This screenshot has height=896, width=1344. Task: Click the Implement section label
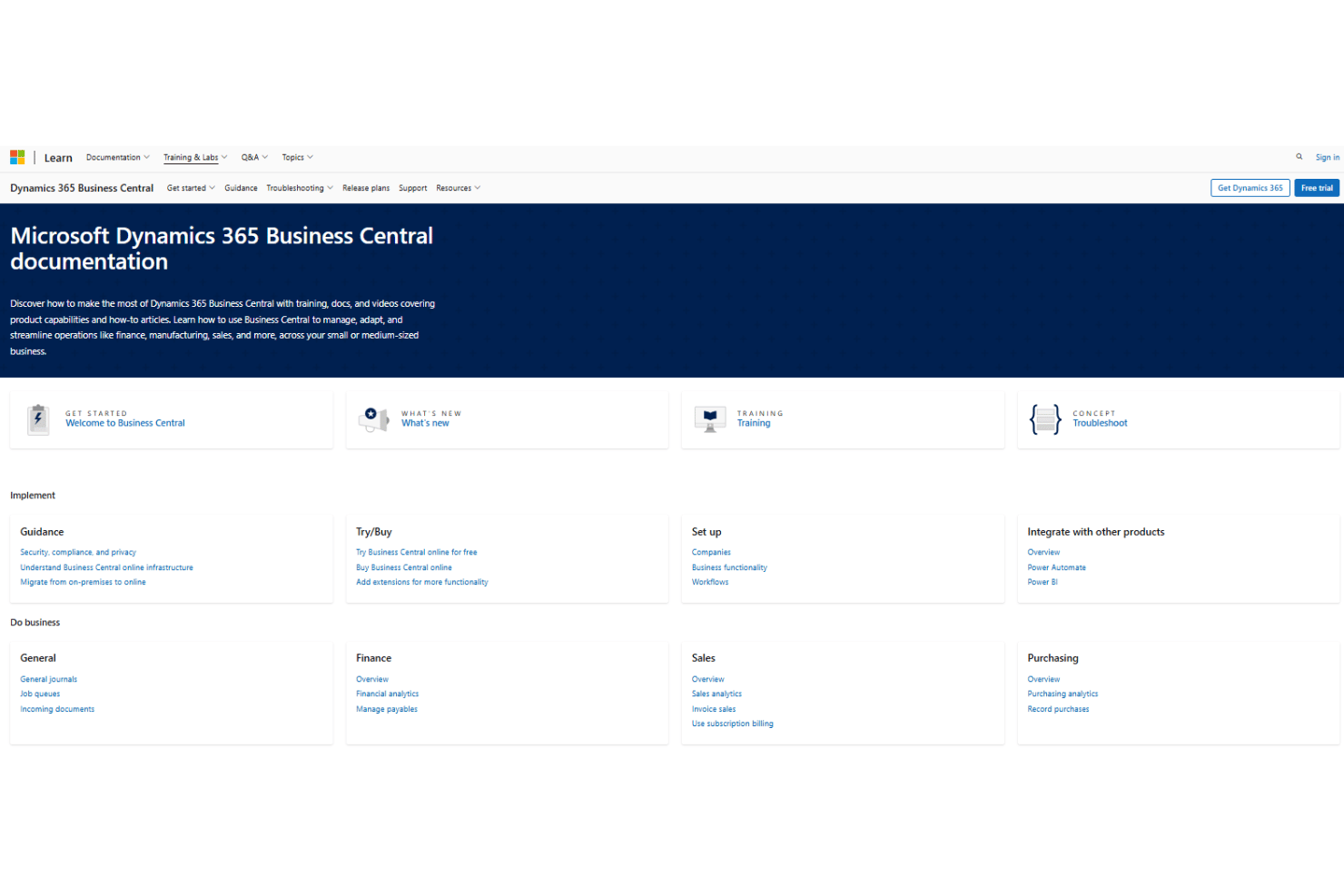[x=33, y=496]
